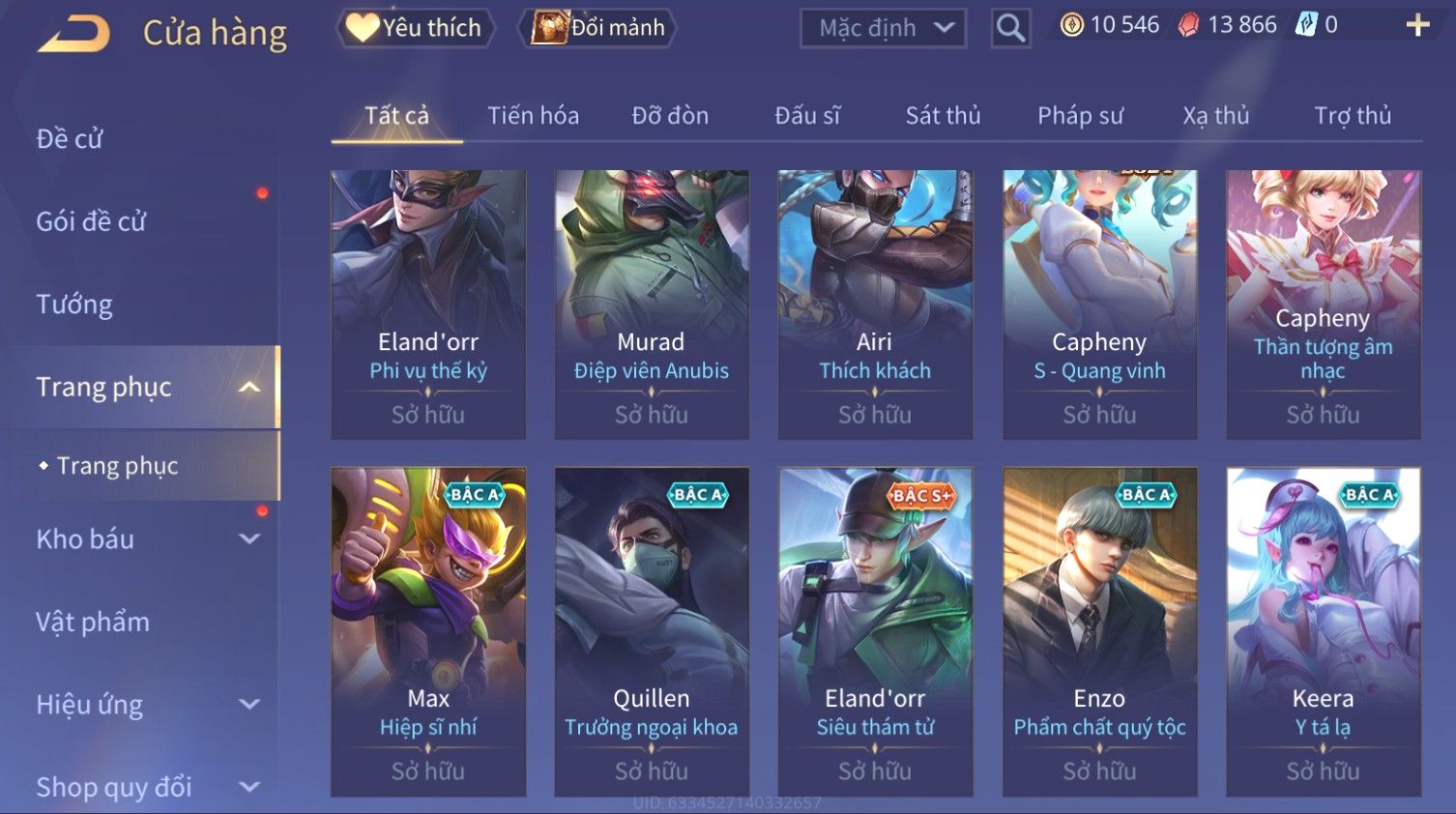The width and height of the screenshot is (1456, 814).
Task: Select the Murad Điệp viên Anubis skin card
Action: (x=652, y=305)
